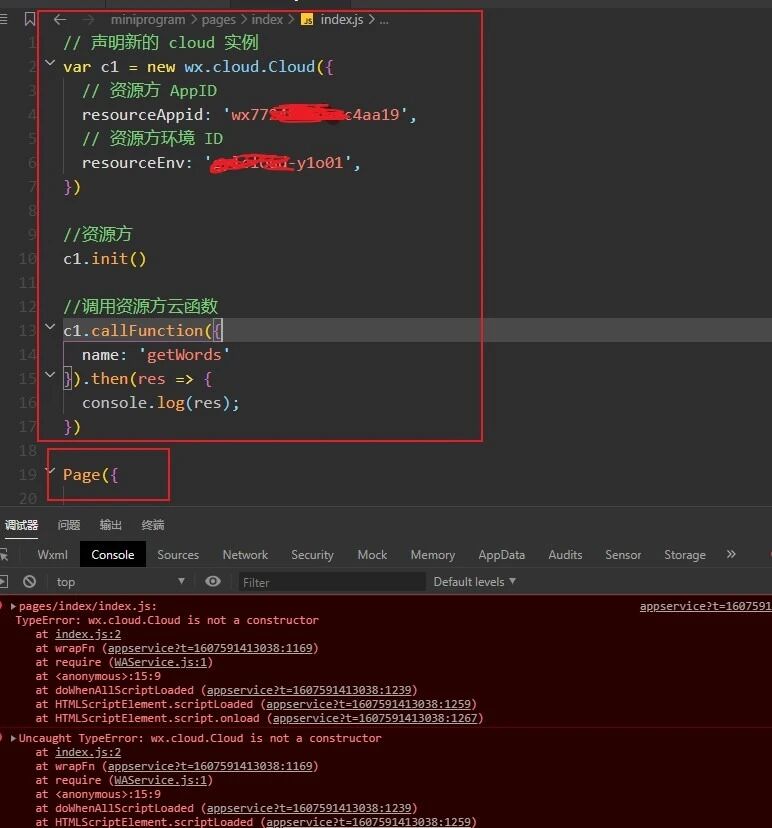Collapse the .then(res => fold arrow
Screen dimensions: 772x828
50,375
